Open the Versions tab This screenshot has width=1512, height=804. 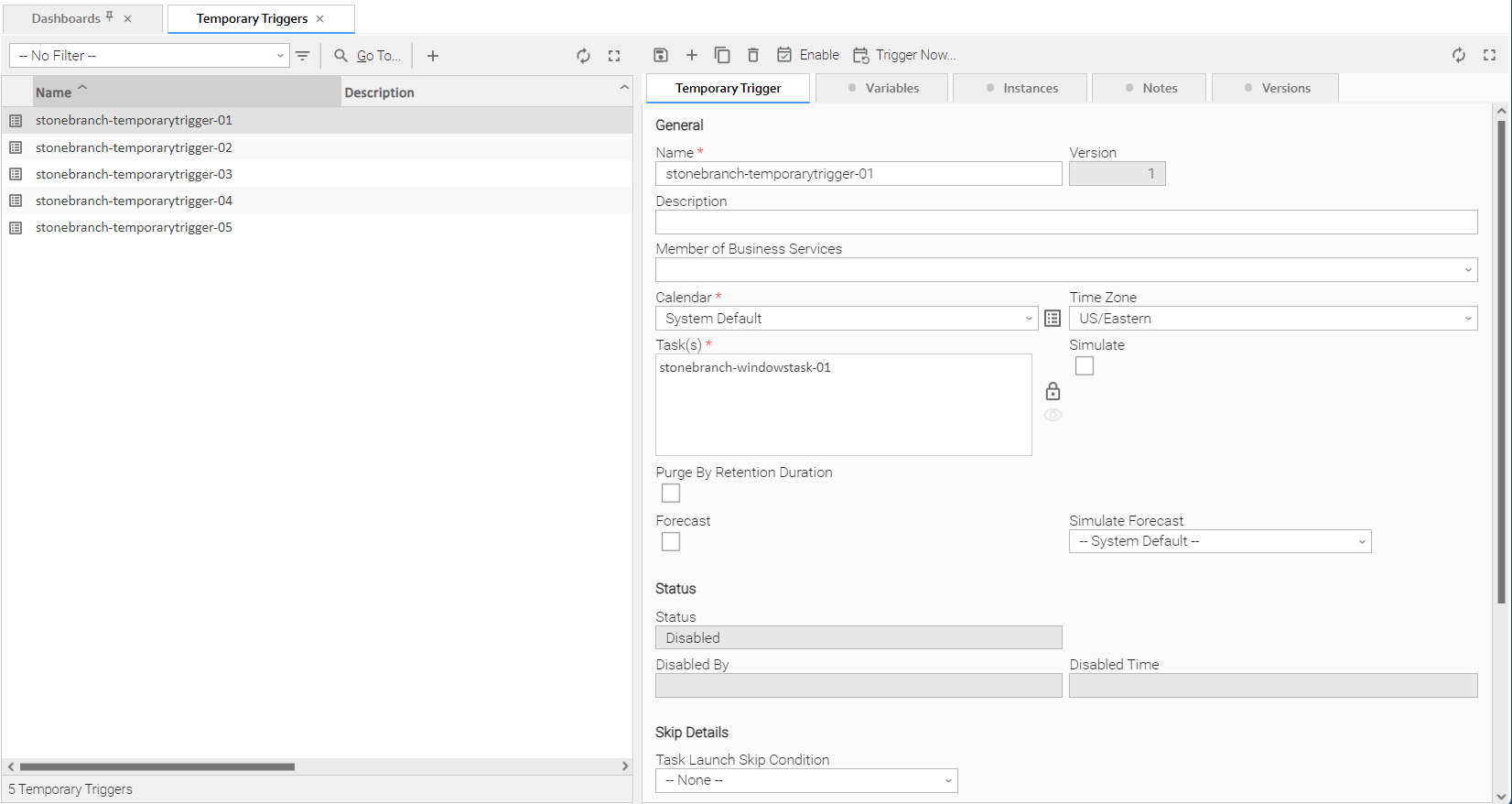pyautogui.click(x=1276, y=88)
